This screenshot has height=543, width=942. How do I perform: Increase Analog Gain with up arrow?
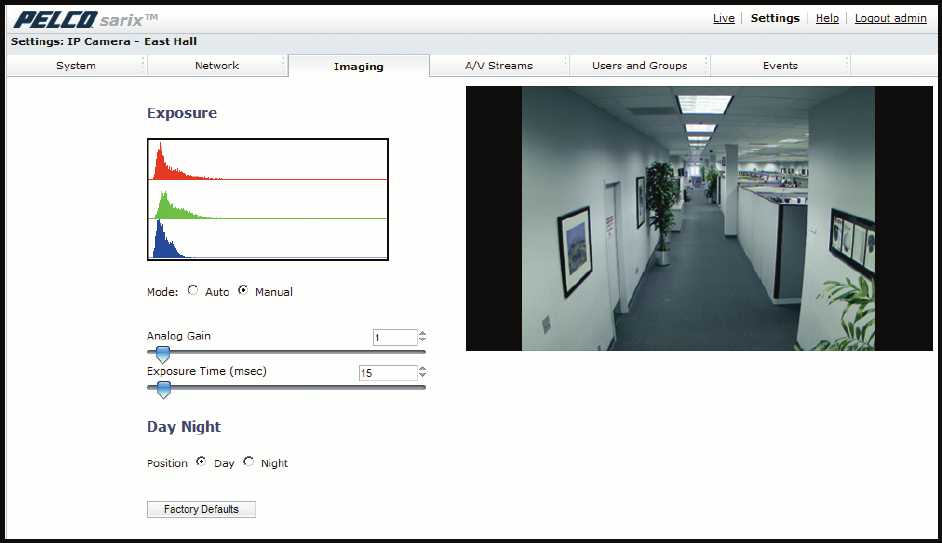422,333
